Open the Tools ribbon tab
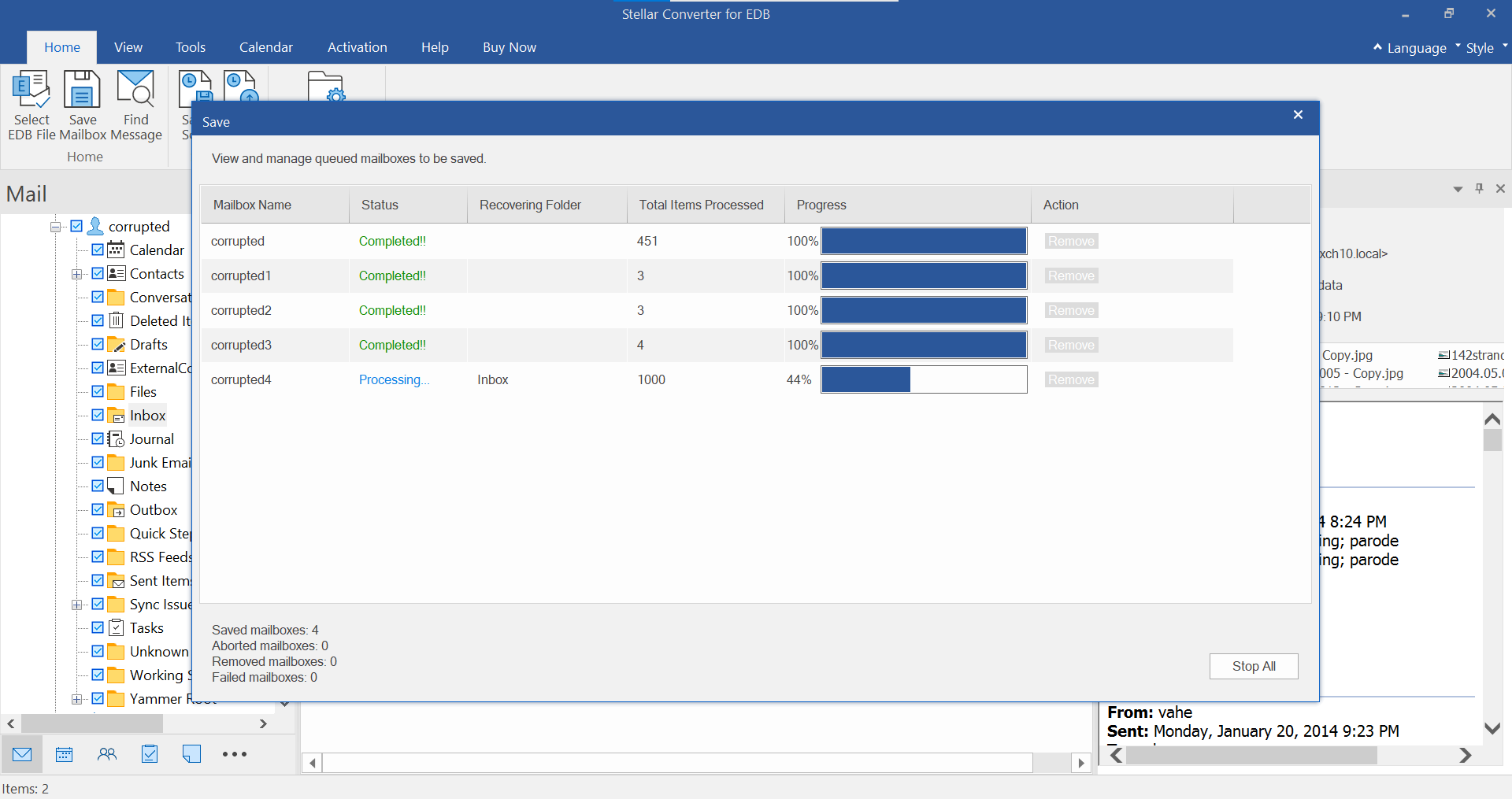Image resolution: width=1512 pixels, height=799 pixels. [x=191, y=47]
